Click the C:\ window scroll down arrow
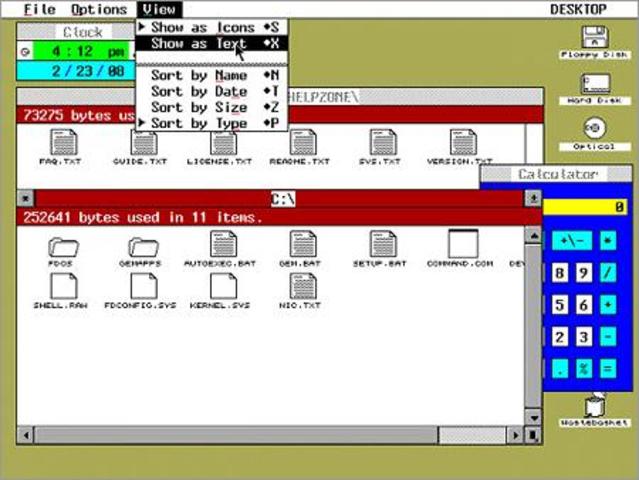 (533, 418)
